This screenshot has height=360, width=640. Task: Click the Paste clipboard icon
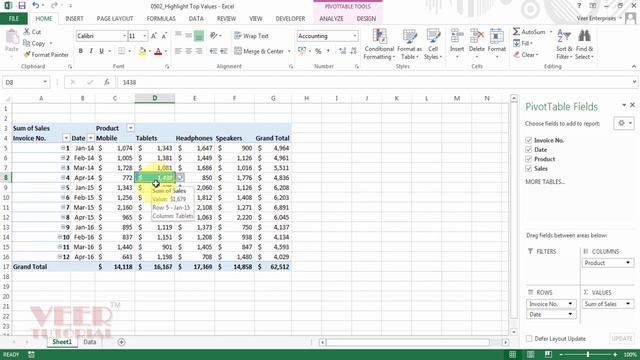[12, 38]
